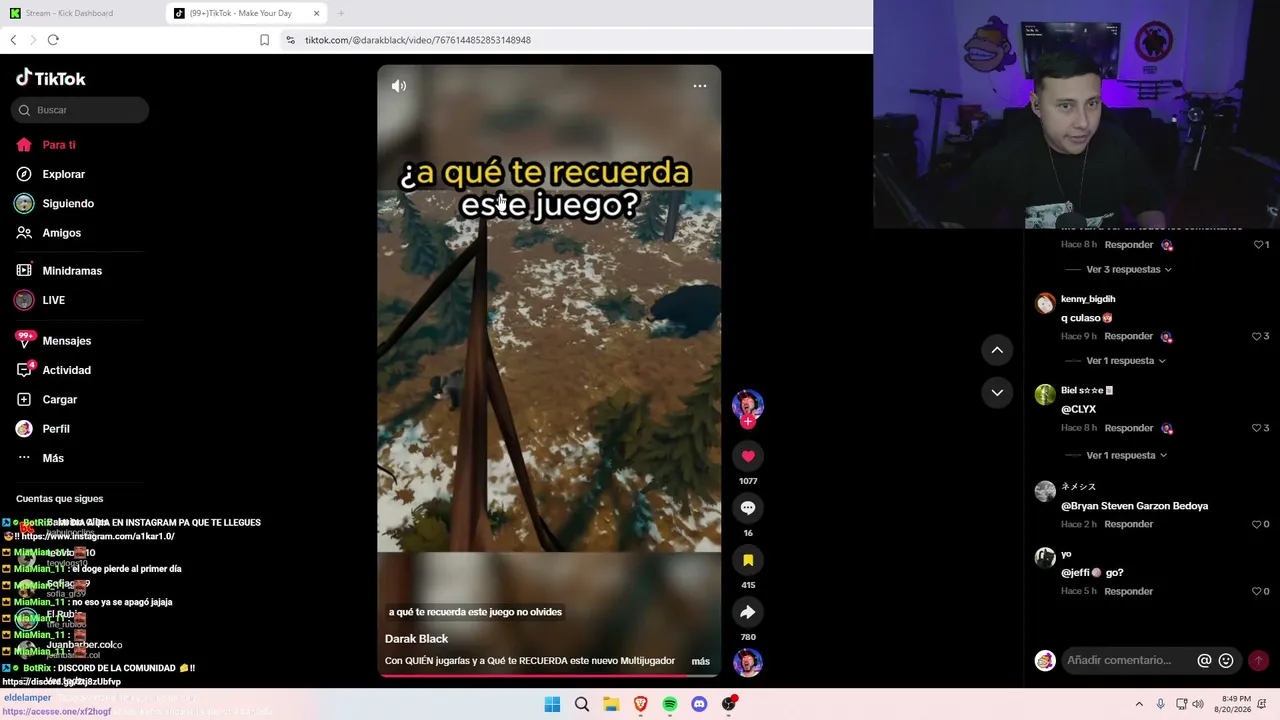This screenshot has height=720, width=1280.
Task: Click the @CLYX mention link
Action: pos(1078,409)
